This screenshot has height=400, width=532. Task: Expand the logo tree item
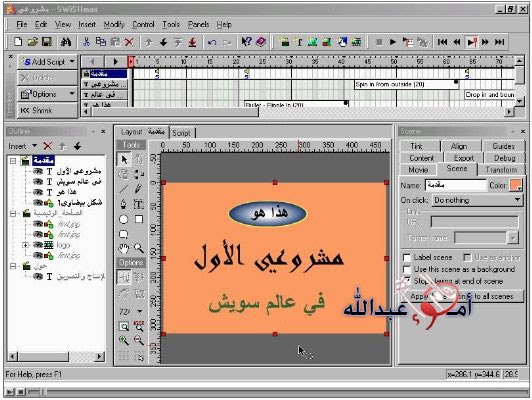tap(25, 245)
